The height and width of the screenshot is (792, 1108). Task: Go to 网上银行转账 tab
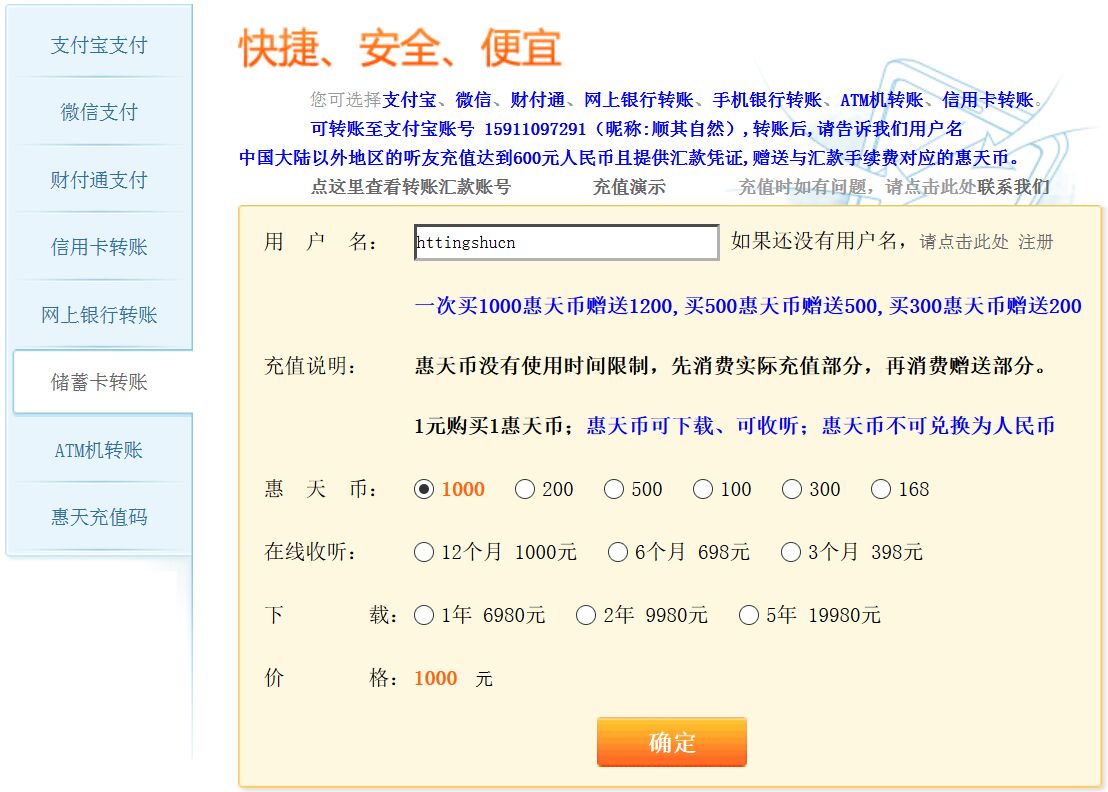click(99, 314)
